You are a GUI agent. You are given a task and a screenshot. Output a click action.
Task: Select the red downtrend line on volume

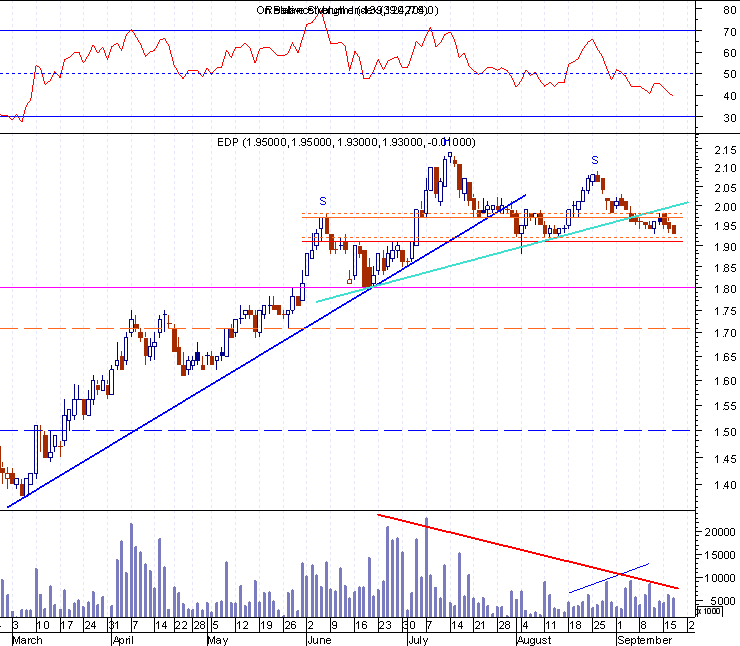tap(528, 552)
